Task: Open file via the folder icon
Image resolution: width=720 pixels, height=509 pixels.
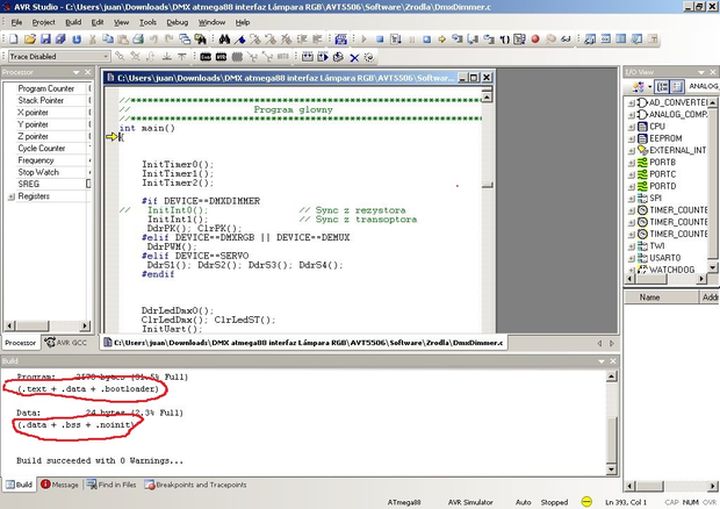Action: (30, 40)
